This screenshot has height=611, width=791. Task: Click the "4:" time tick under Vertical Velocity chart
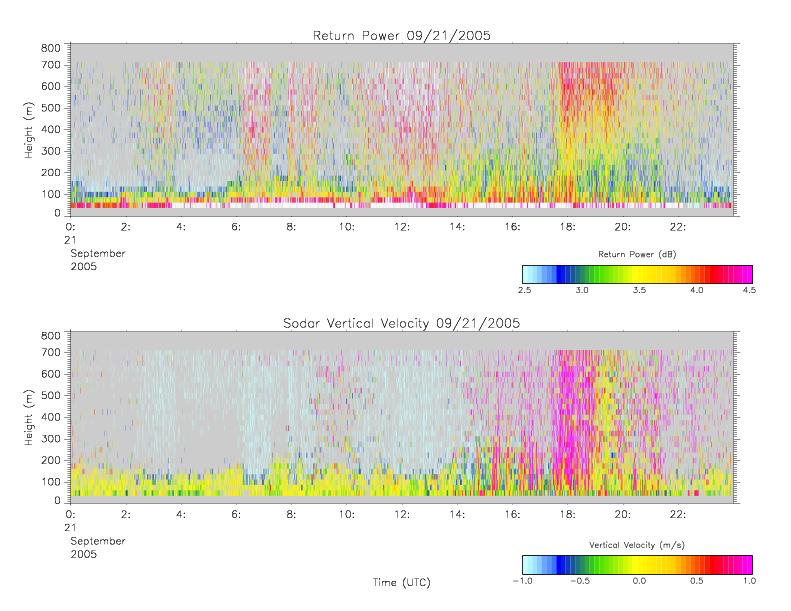tap(181, 515)
